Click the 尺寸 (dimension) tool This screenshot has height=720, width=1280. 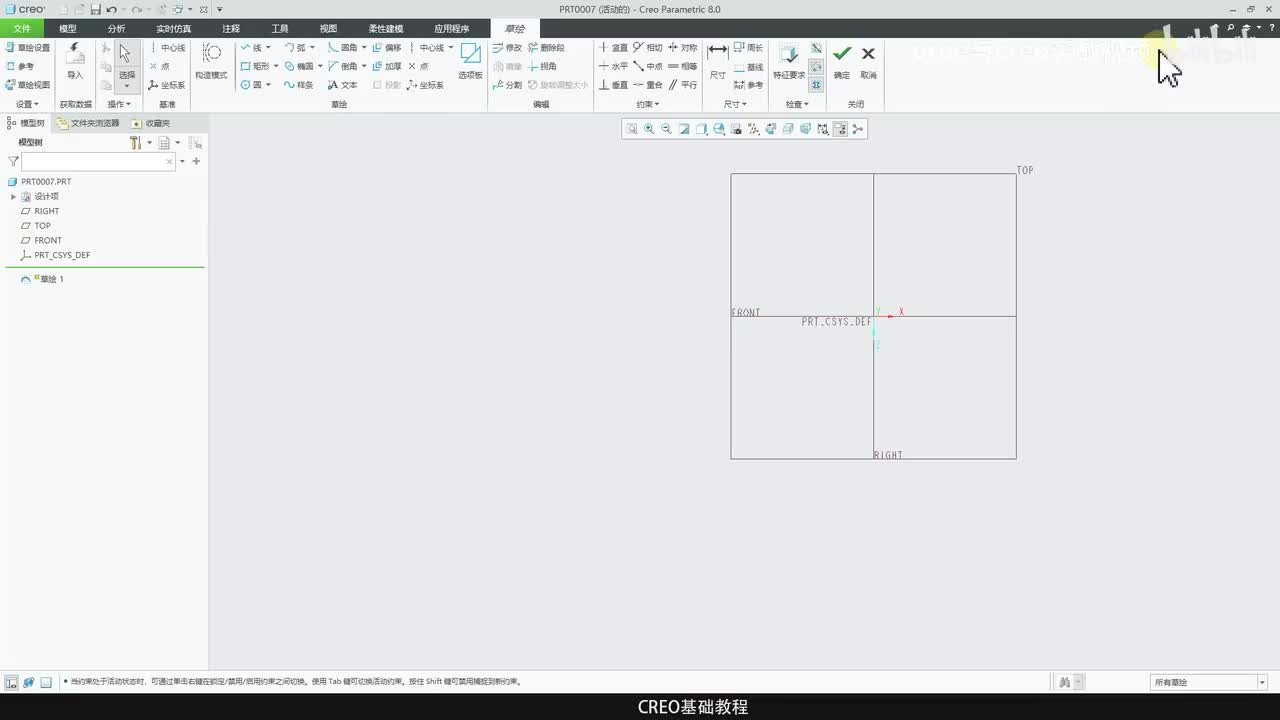(718, 61)
